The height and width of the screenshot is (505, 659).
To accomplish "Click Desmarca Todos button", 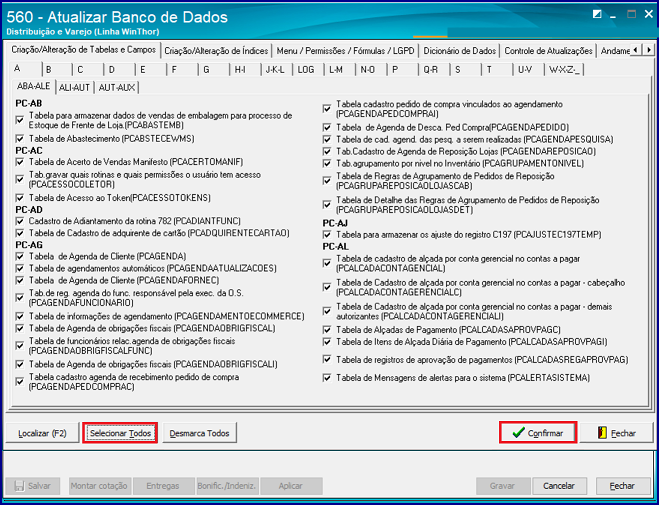I will coord(199,433).
